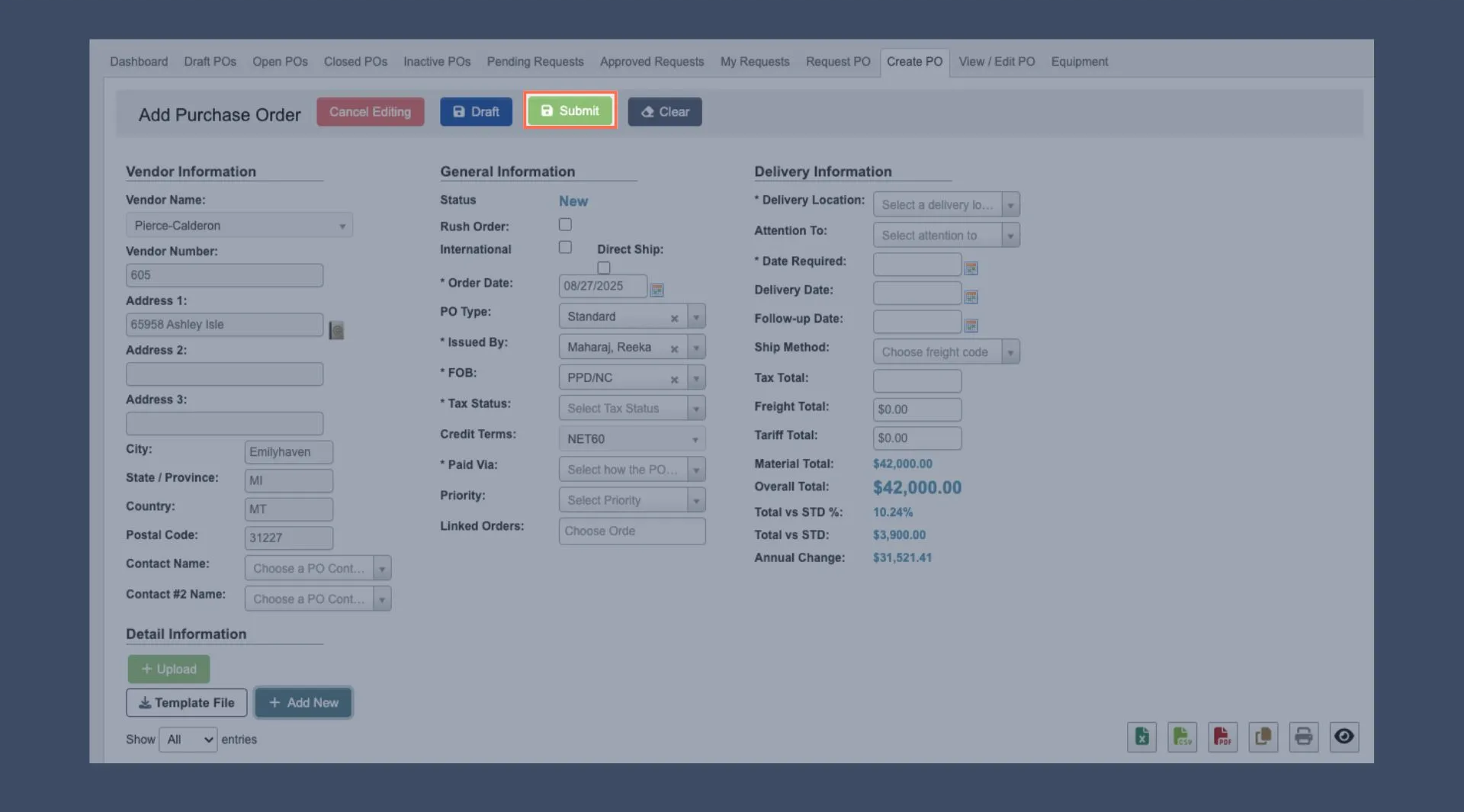The width and height of the screenshot is (1464, 812).
Task: Click the Freight Total field
Action: click(x=917, y=409)
